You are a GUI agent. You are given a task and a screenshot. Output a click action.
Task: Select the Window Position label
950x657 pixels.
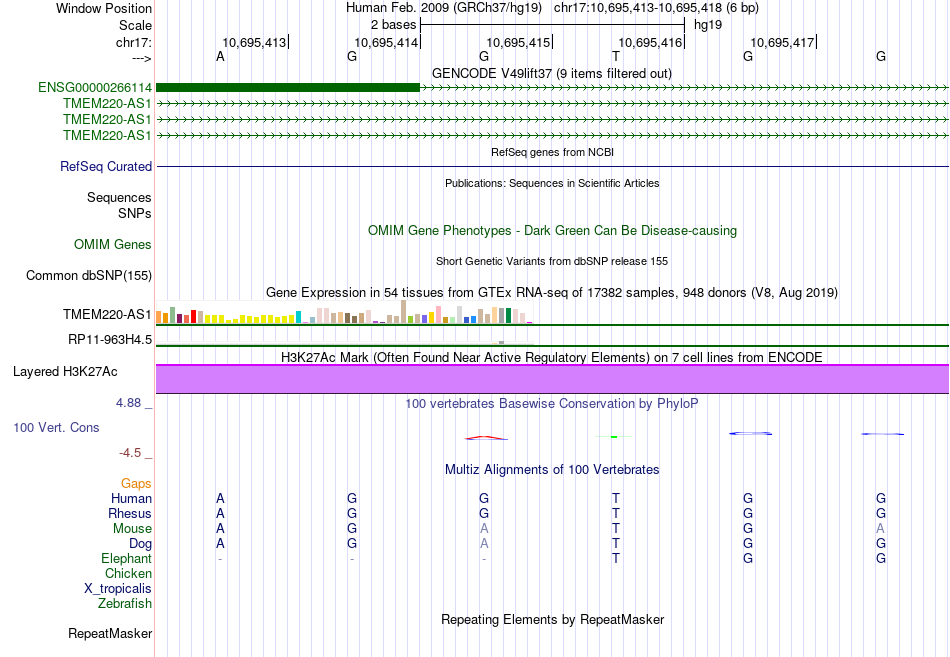point(104,8)
